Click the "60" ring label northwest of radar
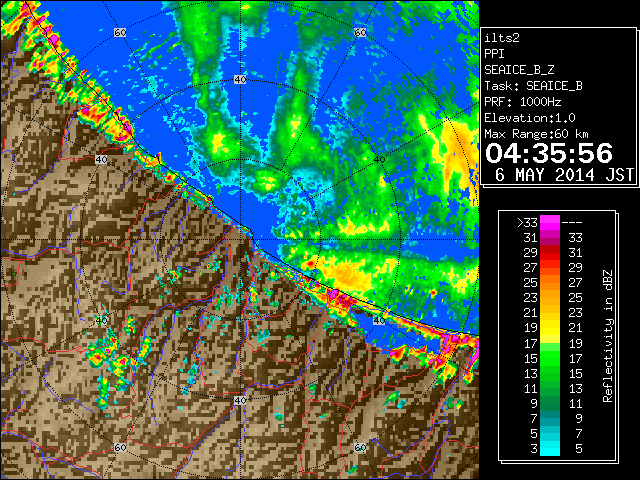This screenshot has height=480, width=640. click(120, 32)
